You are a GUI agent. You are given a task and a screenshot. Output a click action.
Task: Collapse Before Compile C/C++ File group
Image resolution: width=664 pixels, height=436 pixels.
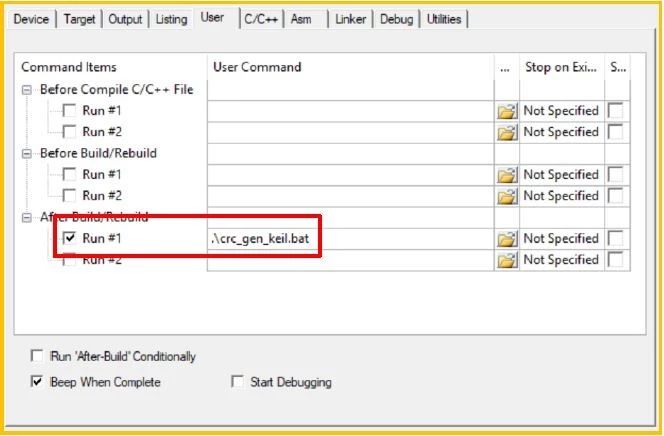tap(27, 90)
